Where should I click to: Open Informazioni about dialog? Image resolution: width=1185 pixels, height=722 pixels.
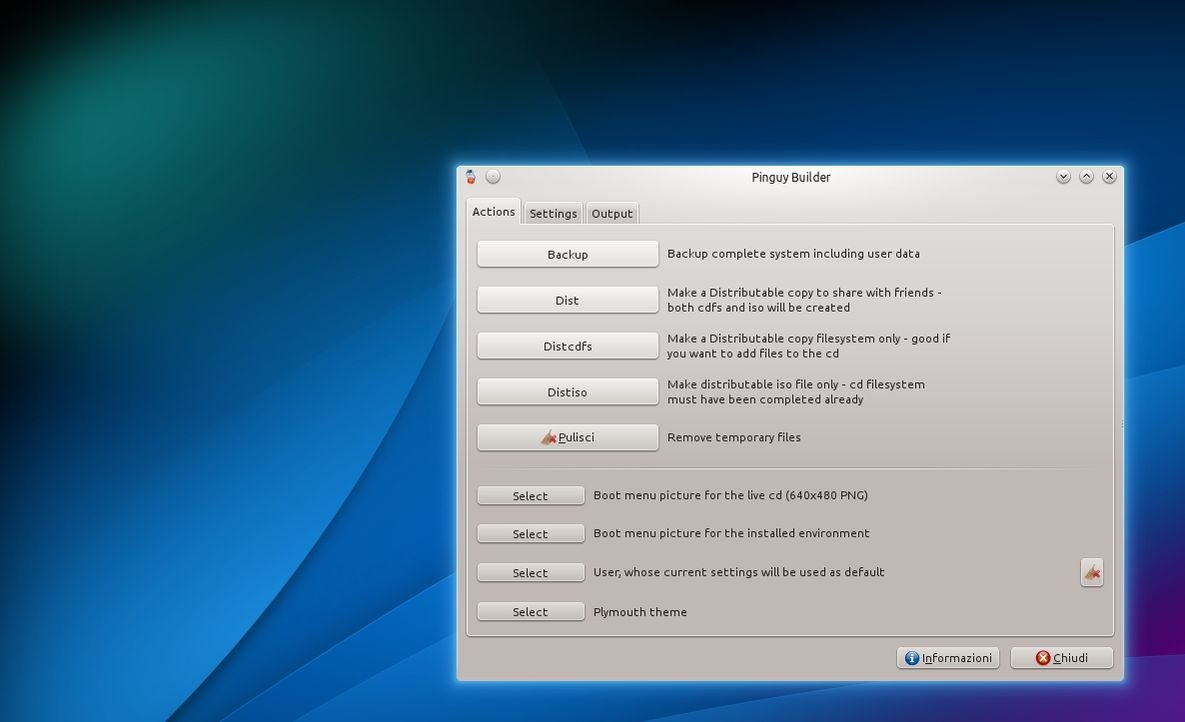[x=947, y=657]
